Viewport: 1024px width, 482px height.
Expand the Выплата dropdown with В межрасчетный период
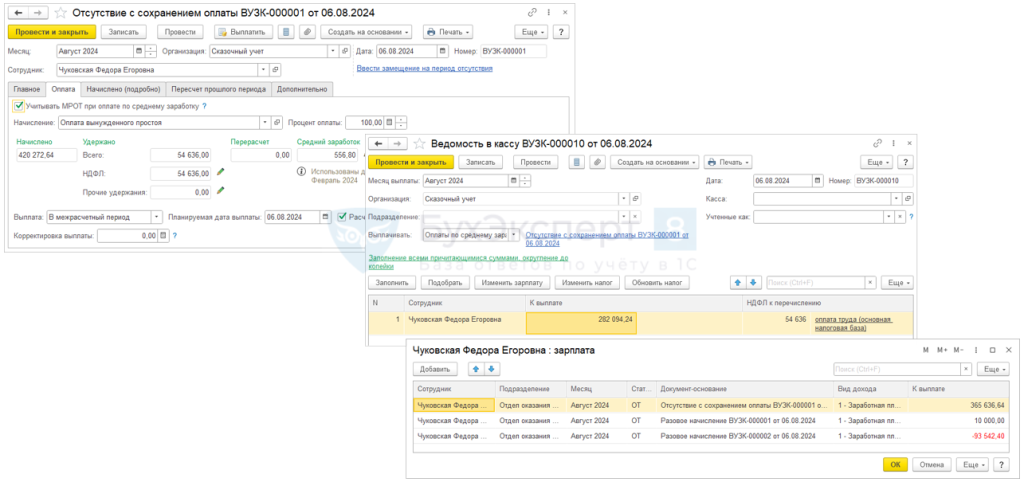point(156,216)
